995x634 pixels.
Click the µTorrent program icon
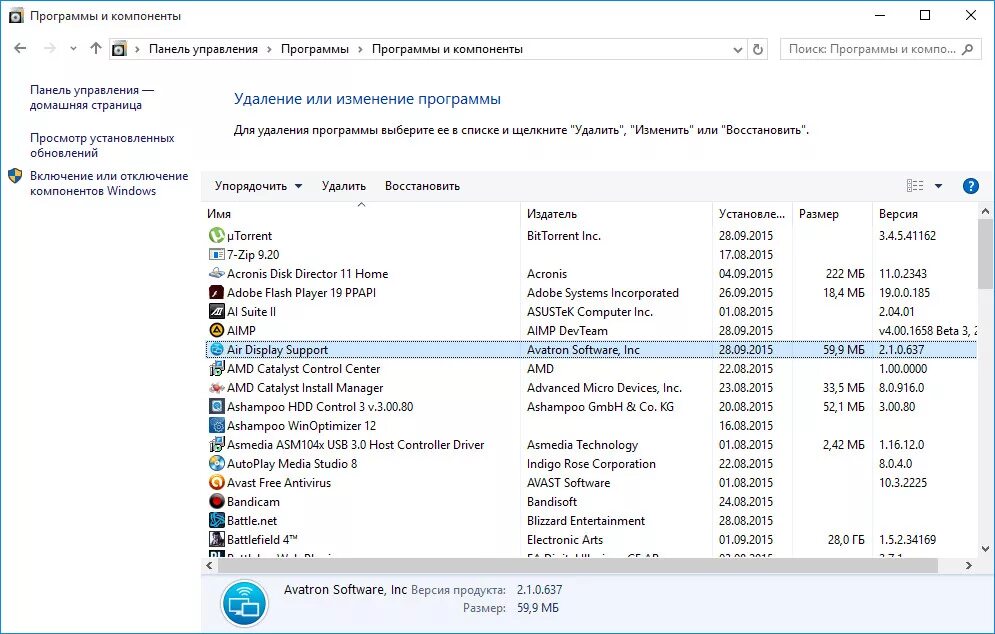point(216,235)
